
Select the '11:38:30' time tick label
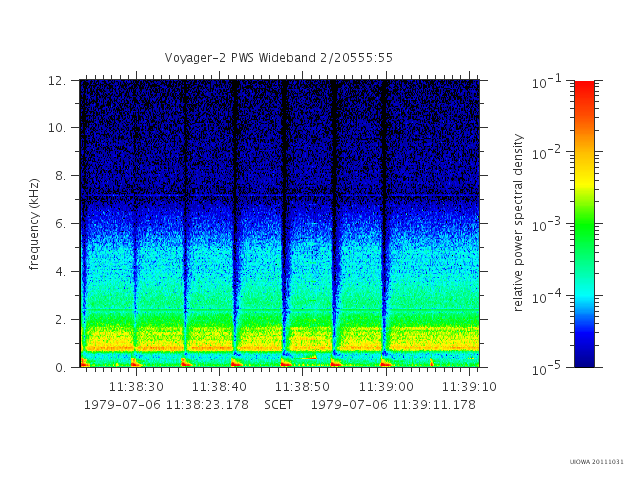[x=136, y=387]
